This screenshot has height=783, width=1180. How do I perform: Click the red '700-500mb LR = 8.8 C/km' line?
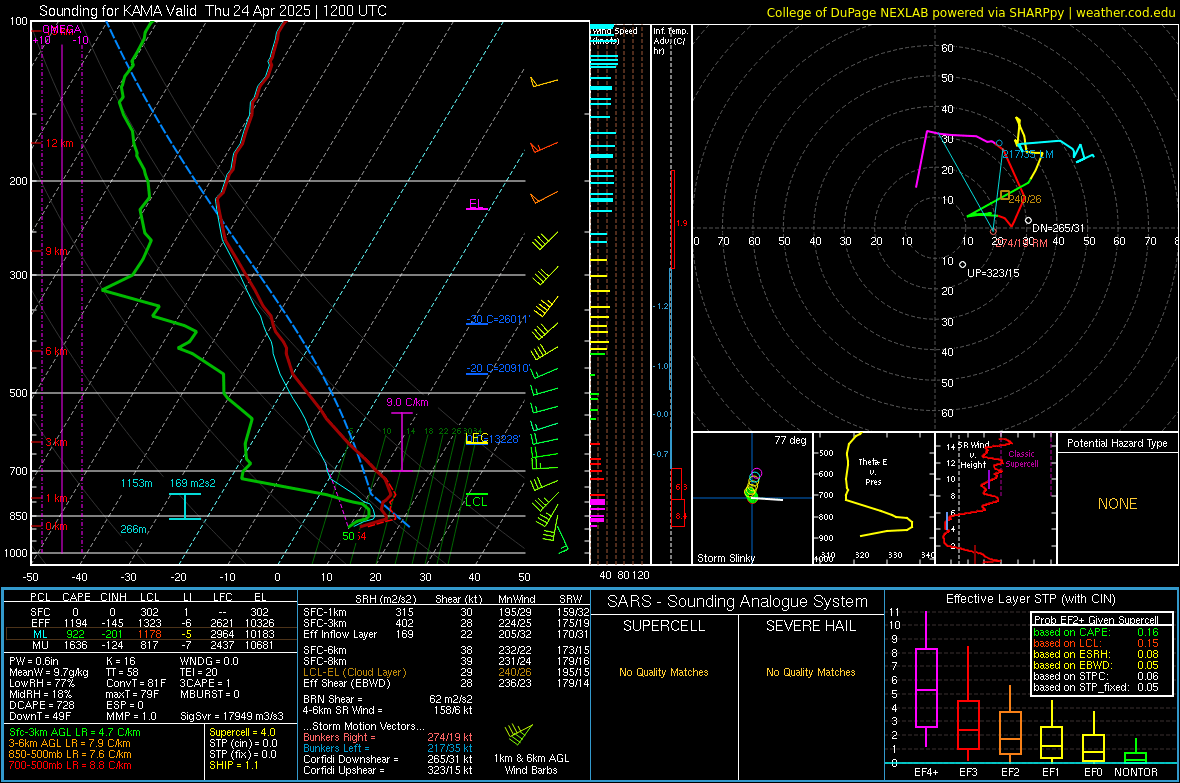[x=70, y=765]
